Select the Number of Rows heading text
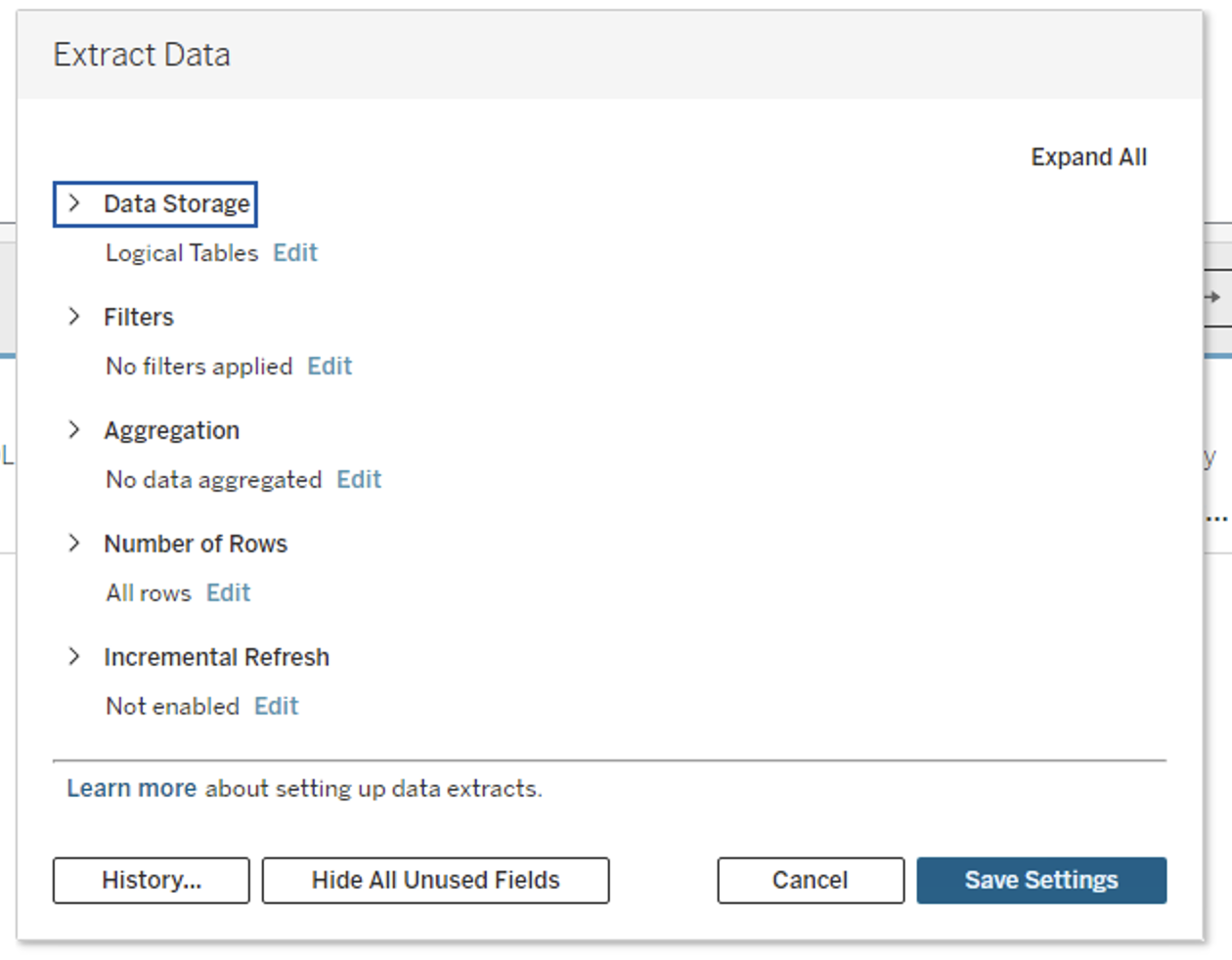 (x=196, y=545)
